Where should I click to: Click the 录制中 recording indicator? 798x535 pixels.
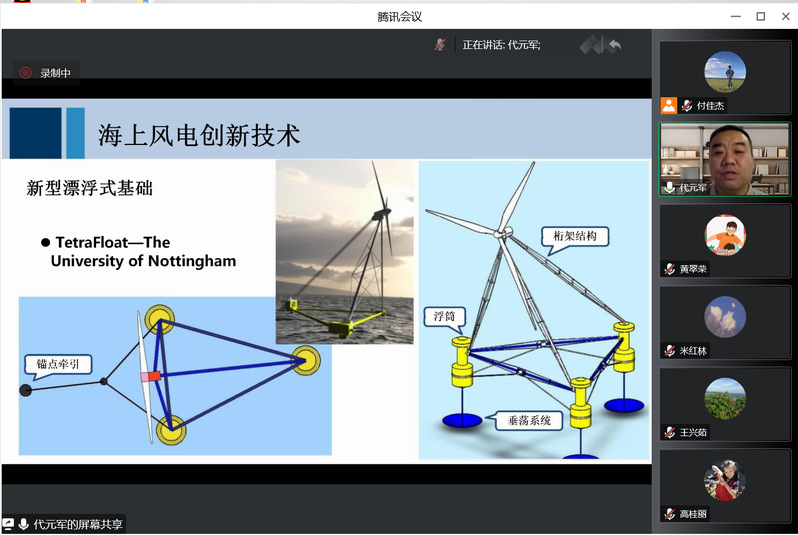47,73
